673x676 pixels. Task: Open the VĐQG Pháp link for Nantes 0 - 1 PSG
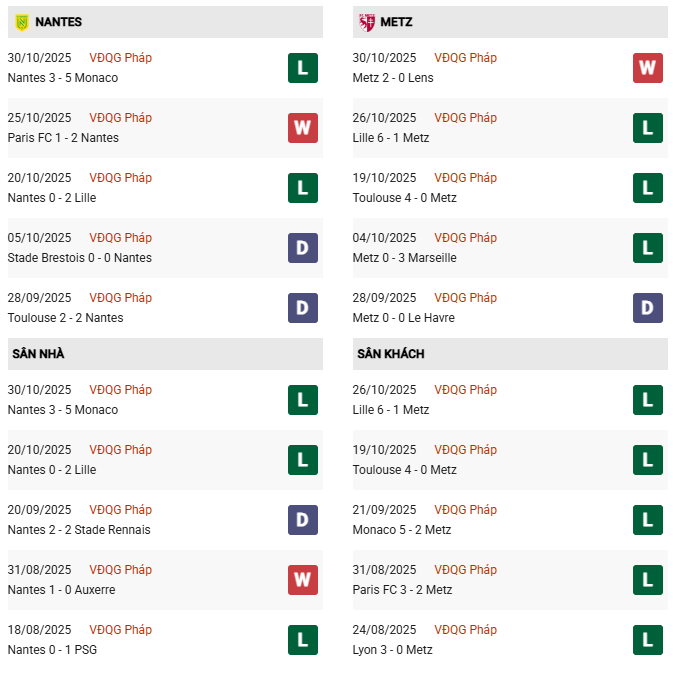pyautogui.click(x=121, y=630)
